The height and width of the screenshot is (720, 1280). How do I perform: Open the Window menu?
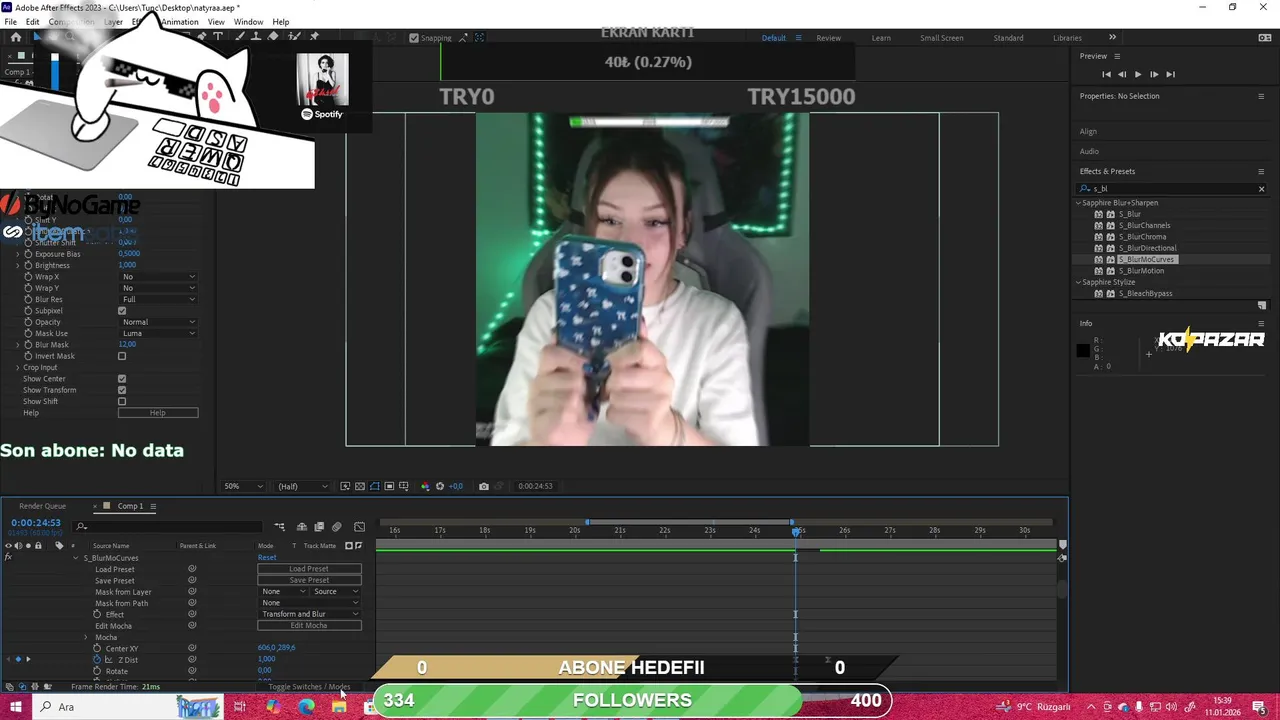pyautogui.click(x=248, y=22)
